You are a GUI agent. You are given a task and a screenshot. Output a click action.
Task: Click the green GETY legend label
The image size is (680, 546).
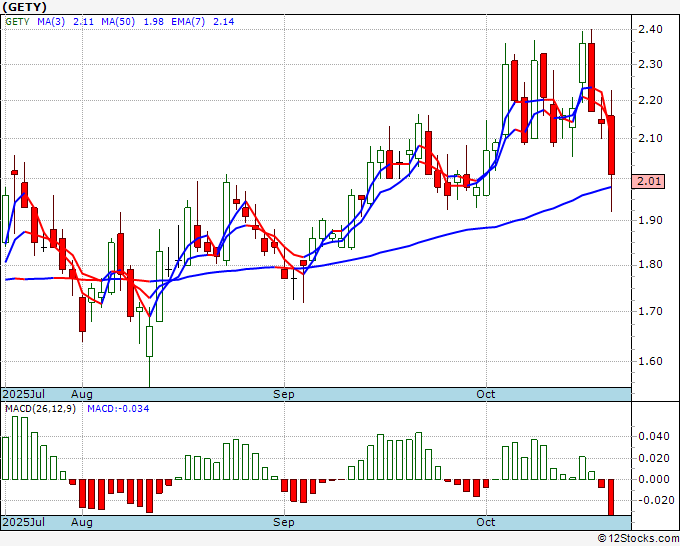point(17,22)
